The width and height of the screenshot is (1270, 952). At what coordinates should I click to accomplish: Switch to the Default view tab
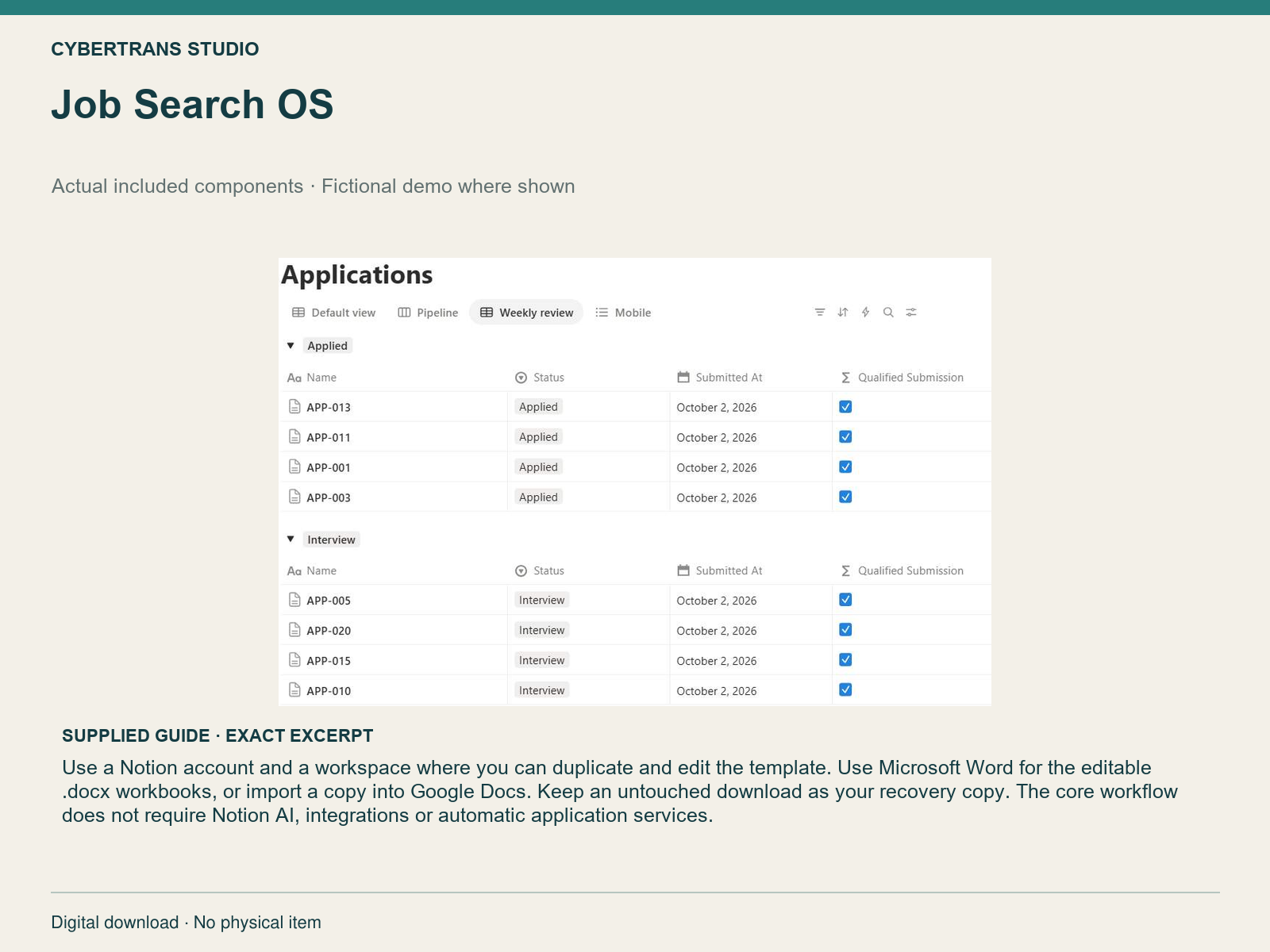click(x=333, y=313)
